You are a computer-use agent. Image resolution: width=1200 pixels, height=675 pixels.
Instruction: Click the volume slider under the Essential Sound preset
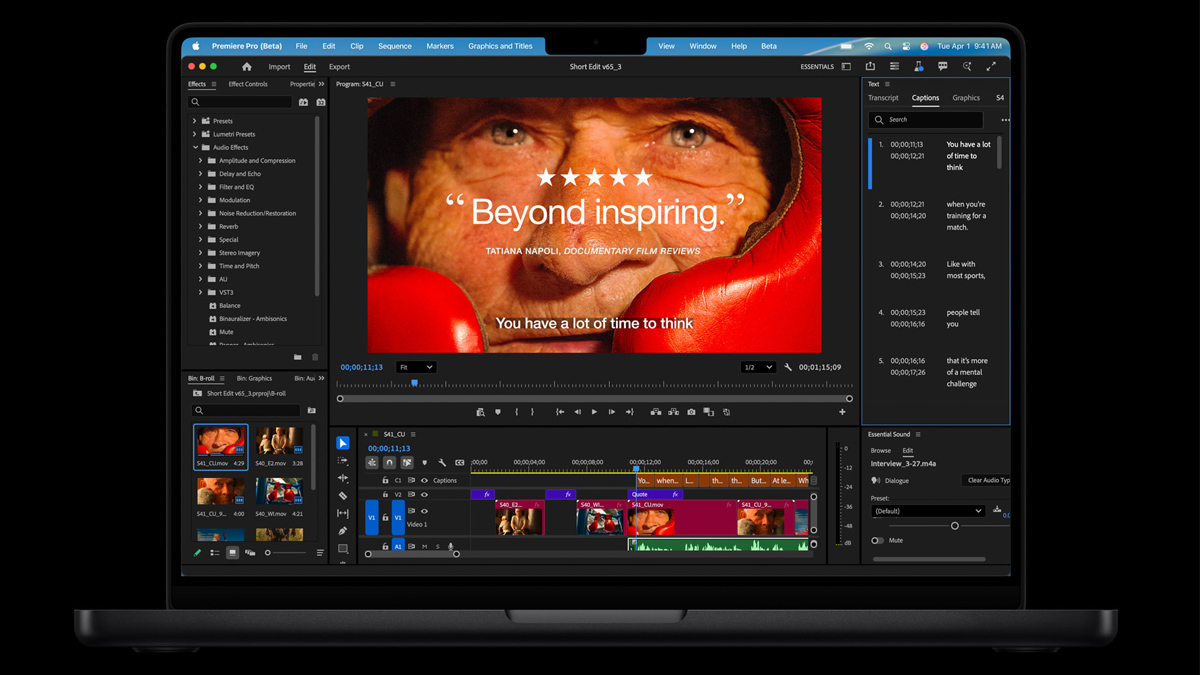tap(955, 525)
